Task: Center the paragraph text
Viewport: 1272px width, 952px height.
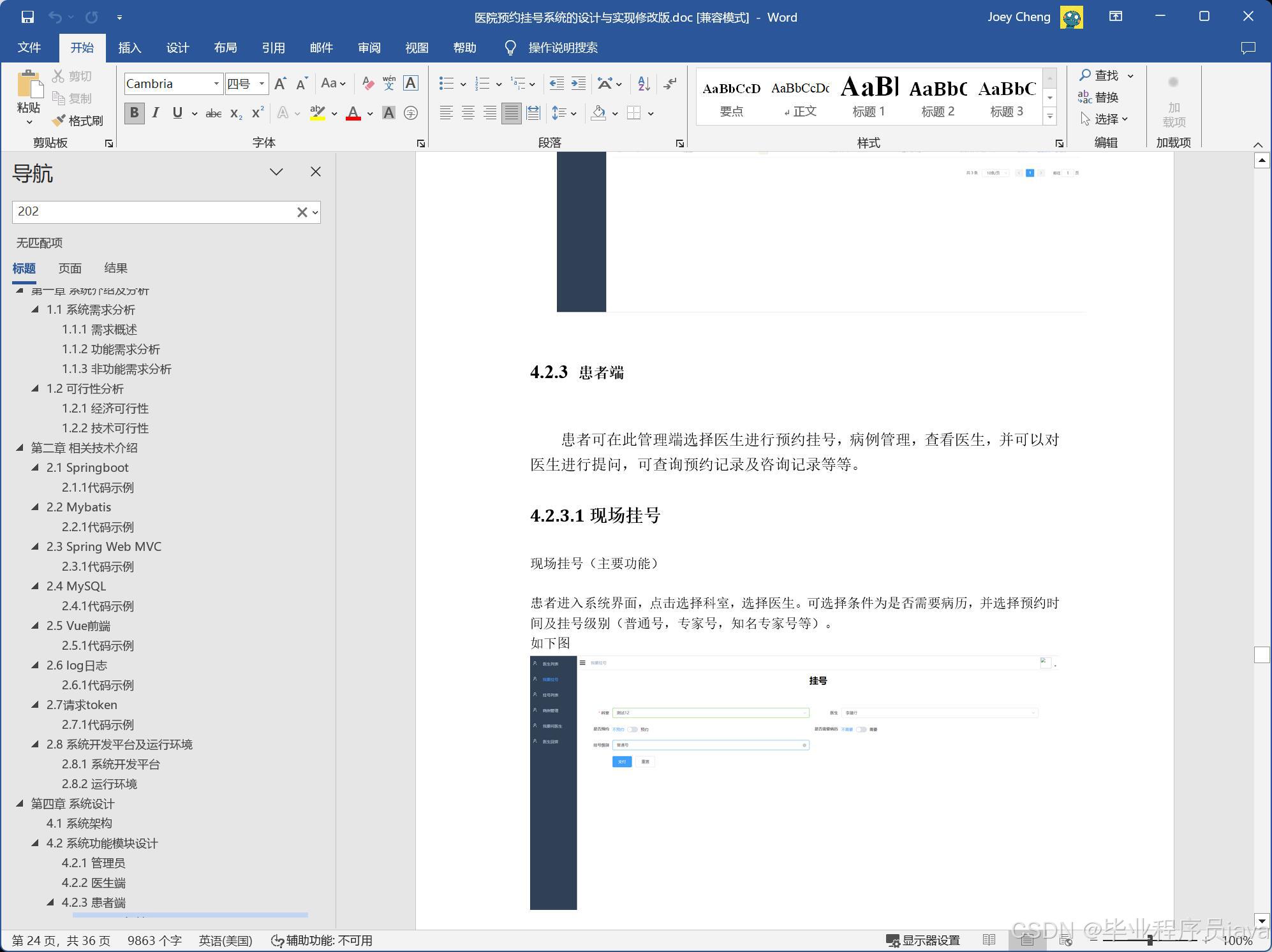Action: [468, 114]
